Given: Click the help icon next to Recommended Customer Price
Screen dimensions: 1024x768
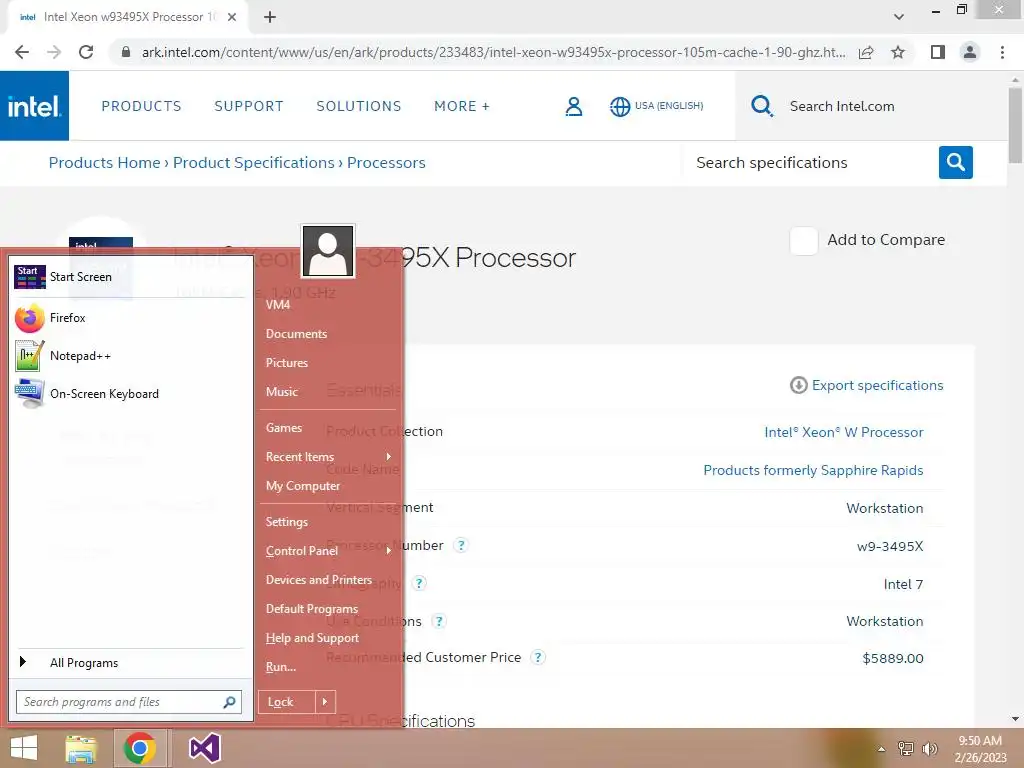Looking at the screenshot, I should pyautogui.click(x=537, y=657).
